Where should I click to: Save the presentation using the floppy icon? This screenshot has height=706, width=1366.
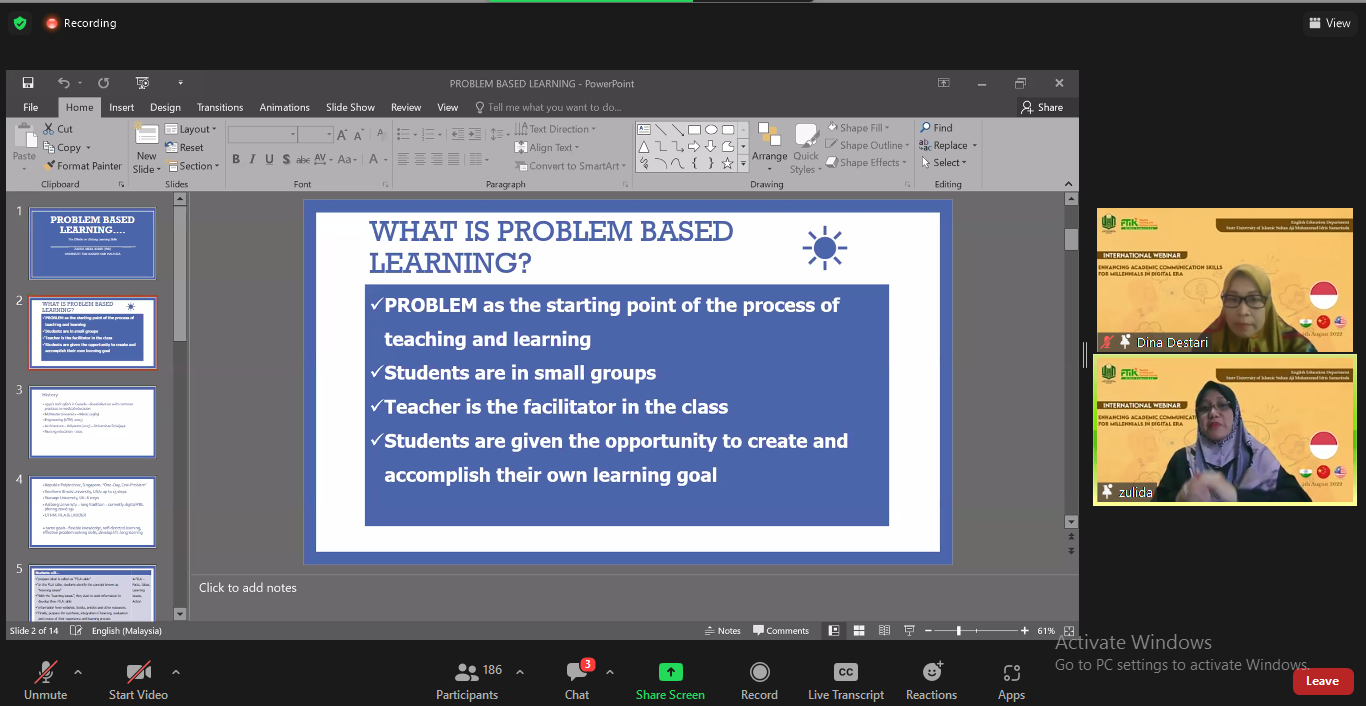click(28, 83)
